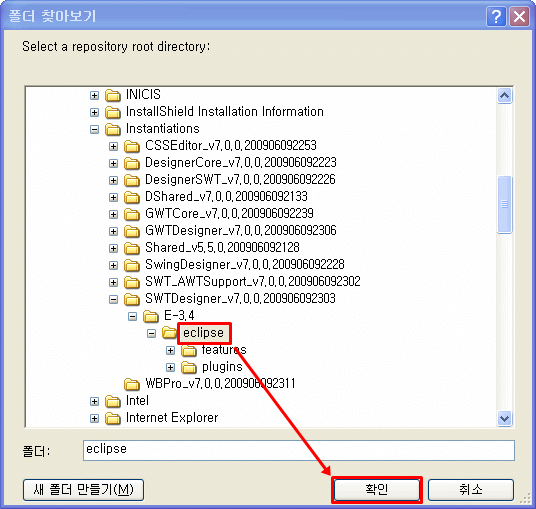Click the scrollbar up arrow

505,96
